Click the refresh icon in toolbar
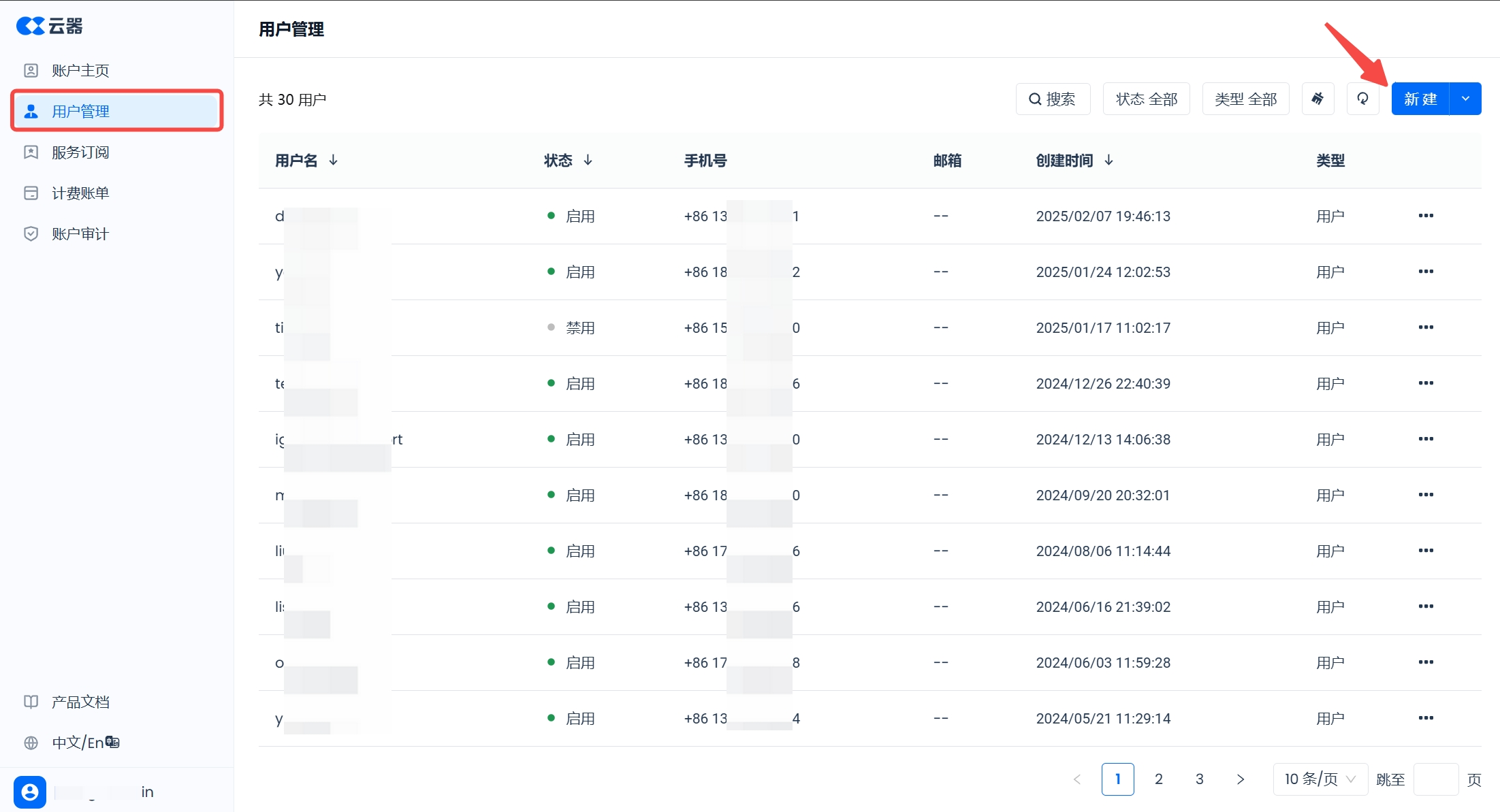 (x=1362, y=99)
